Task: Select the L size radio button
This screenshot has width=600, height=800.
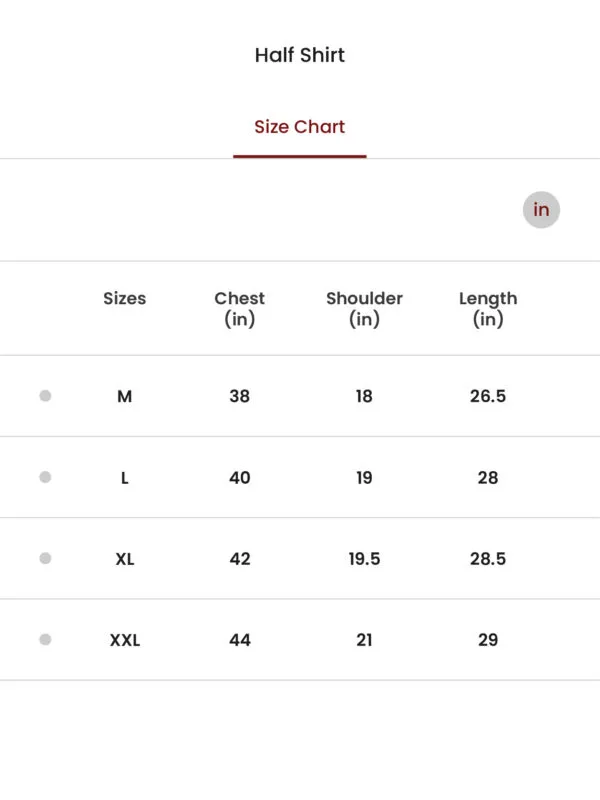Action: [x=45, y=477]
